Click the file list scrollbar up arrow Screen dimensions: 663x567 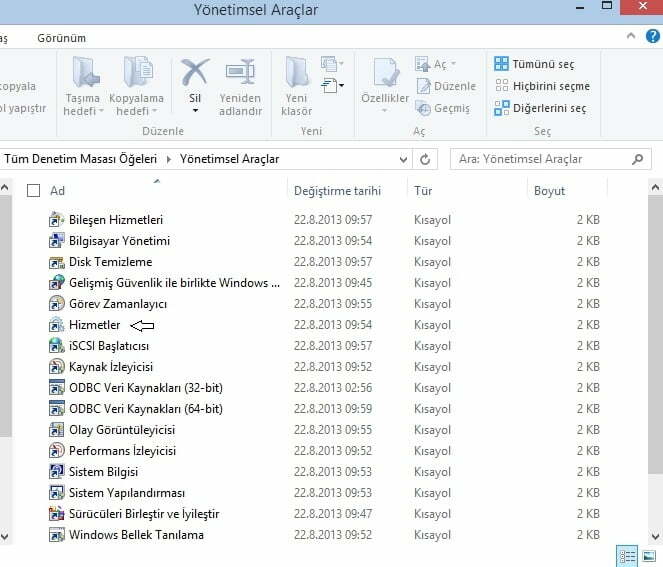(655, 187)
